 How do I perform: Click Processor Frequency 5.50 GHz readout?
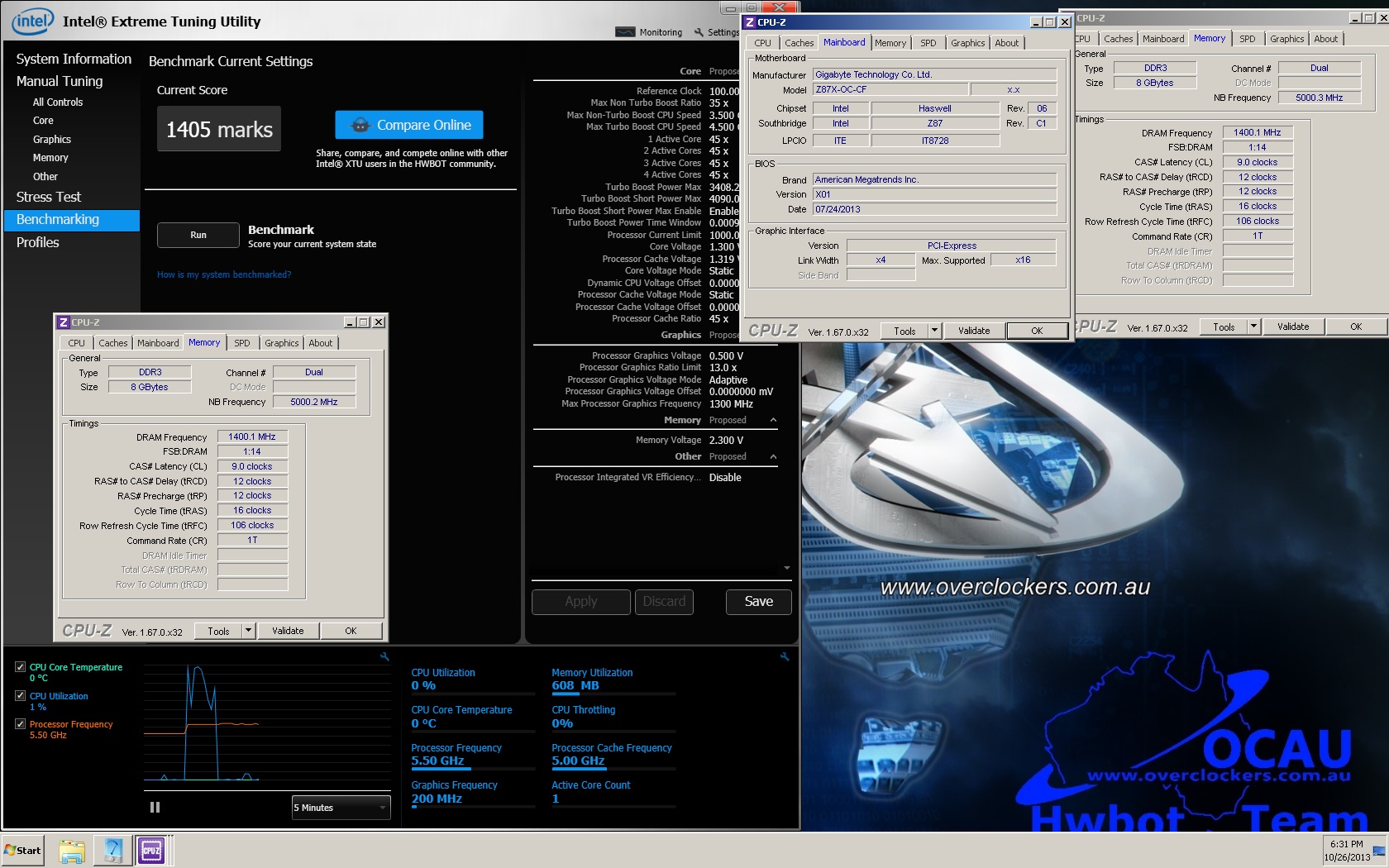[437, 761]
